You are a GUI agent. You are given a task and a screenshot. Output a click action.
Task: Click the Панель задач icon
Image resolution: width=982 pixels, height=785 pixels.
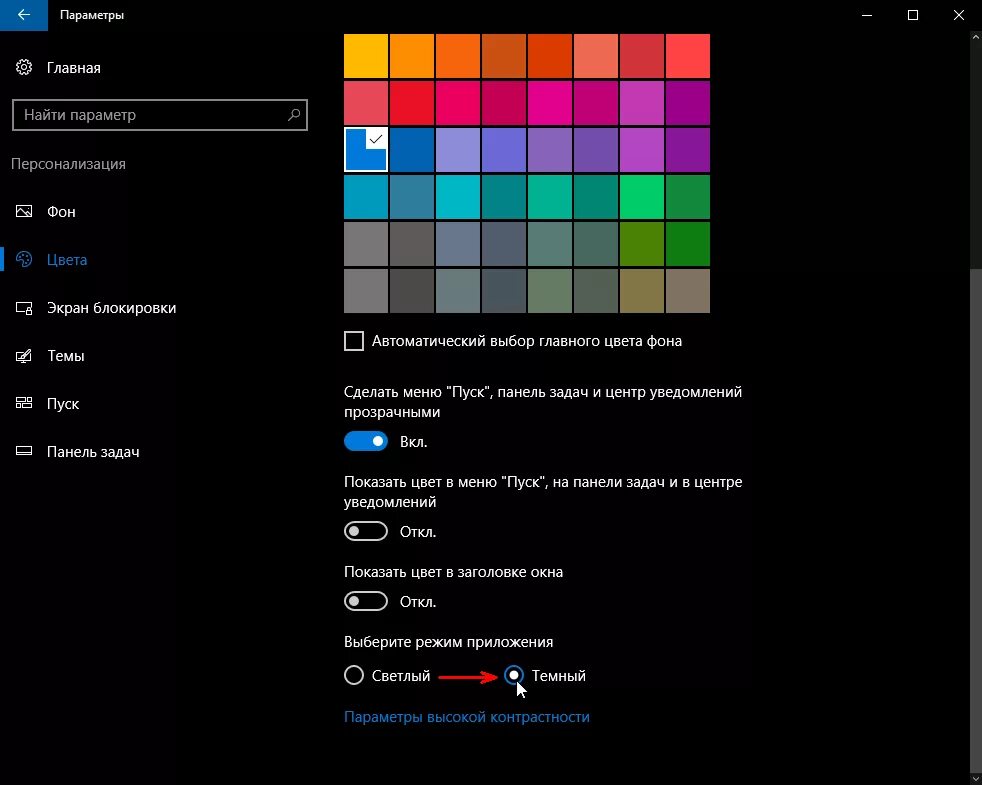[24, 452]
